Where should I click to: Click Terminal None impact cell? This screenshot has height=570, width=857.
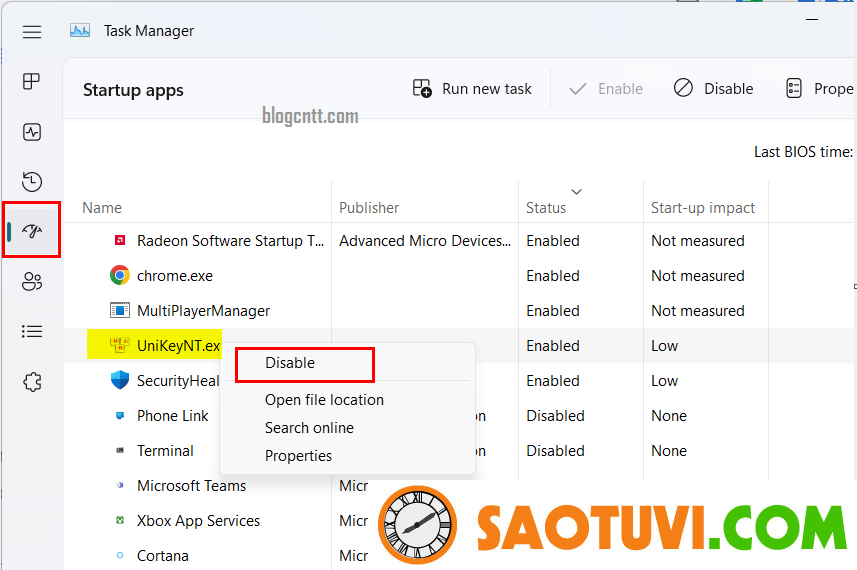[668, 451]
